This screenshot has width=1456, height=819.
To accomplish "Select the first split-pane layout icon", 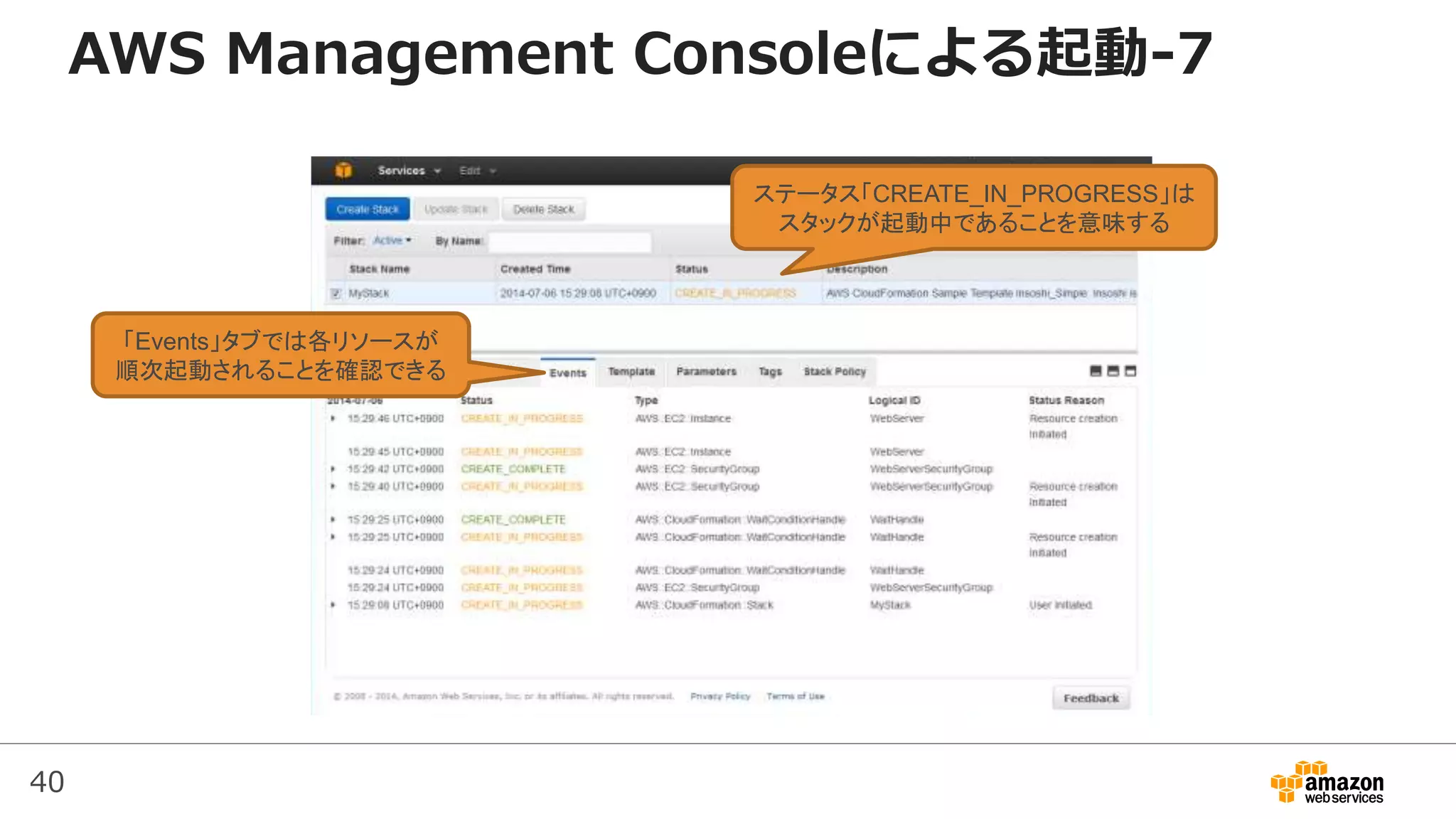I will click(1096, 371).
